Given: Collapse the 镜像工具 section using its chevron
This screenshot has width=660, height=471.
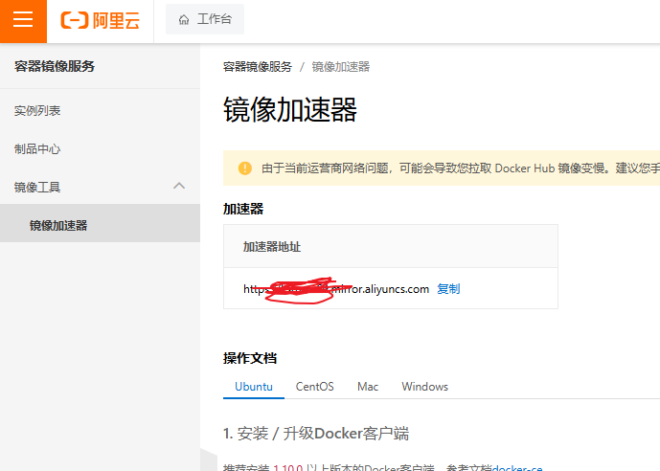Looking at the screenshot, I should (x=179, y=186).
